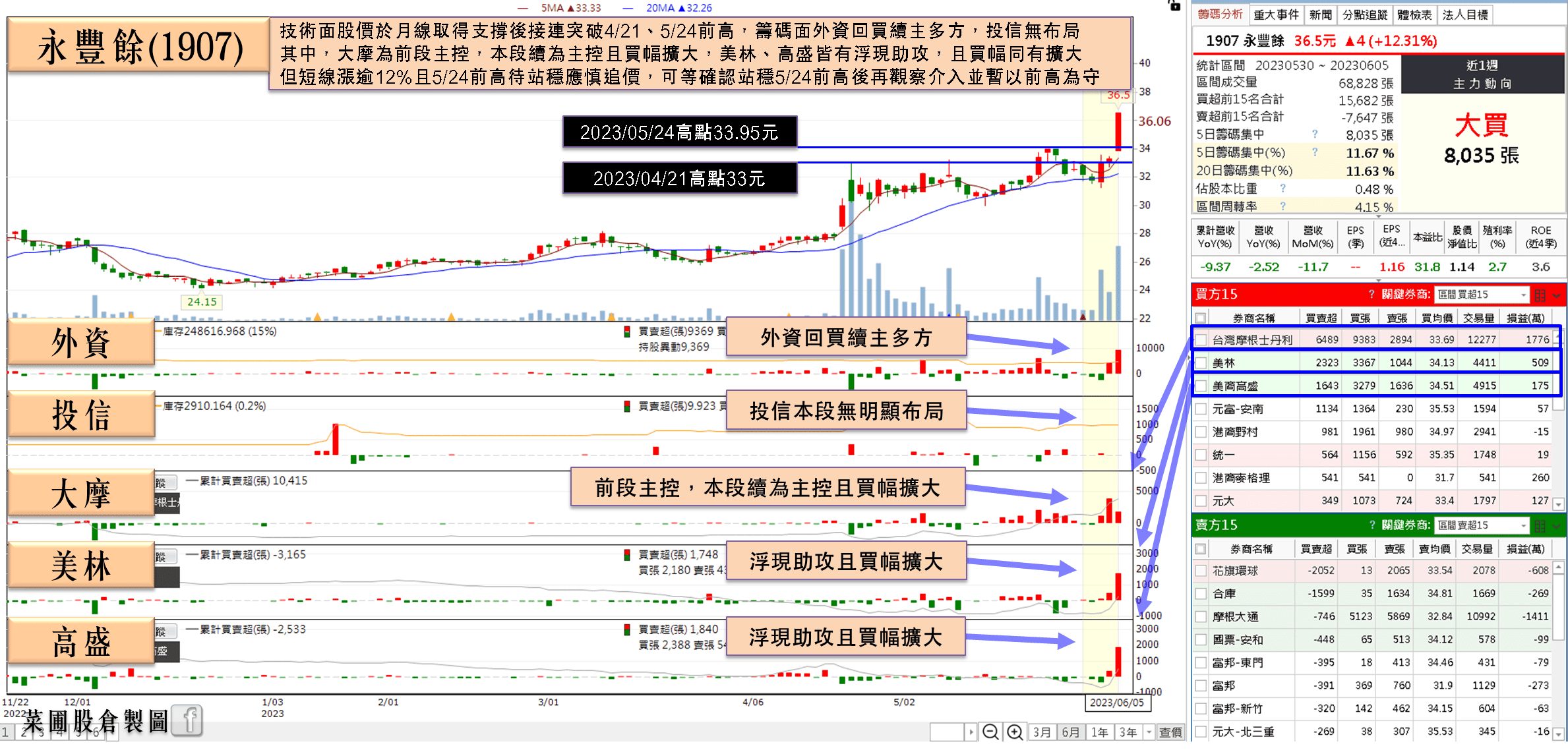Click the orange triangle marker near 1/03

click(x=317, y=317)
